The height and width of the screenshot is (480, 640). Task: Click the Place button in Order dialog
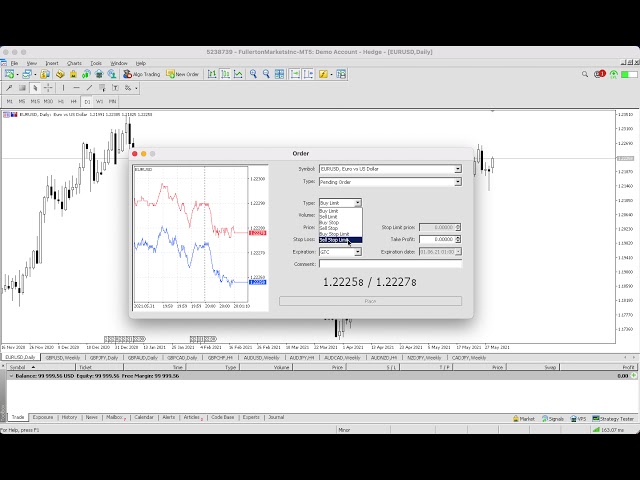click(x=370, y=301)
